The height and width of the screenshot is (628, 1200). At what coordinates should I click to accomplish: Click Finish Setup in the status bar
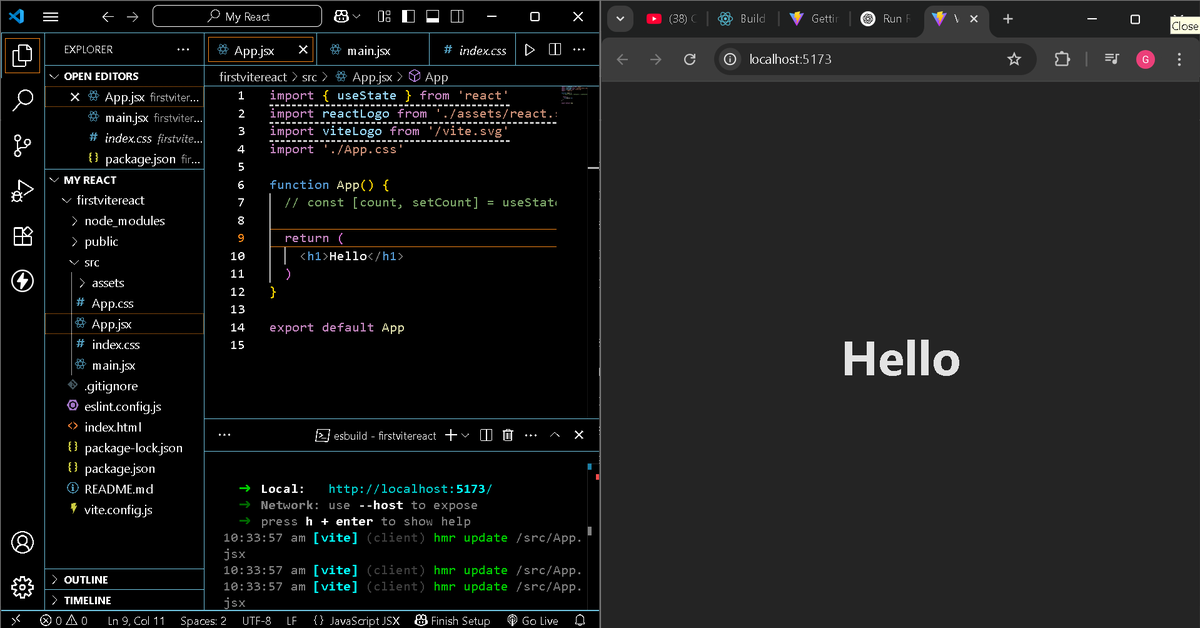(x=453, y=620)
